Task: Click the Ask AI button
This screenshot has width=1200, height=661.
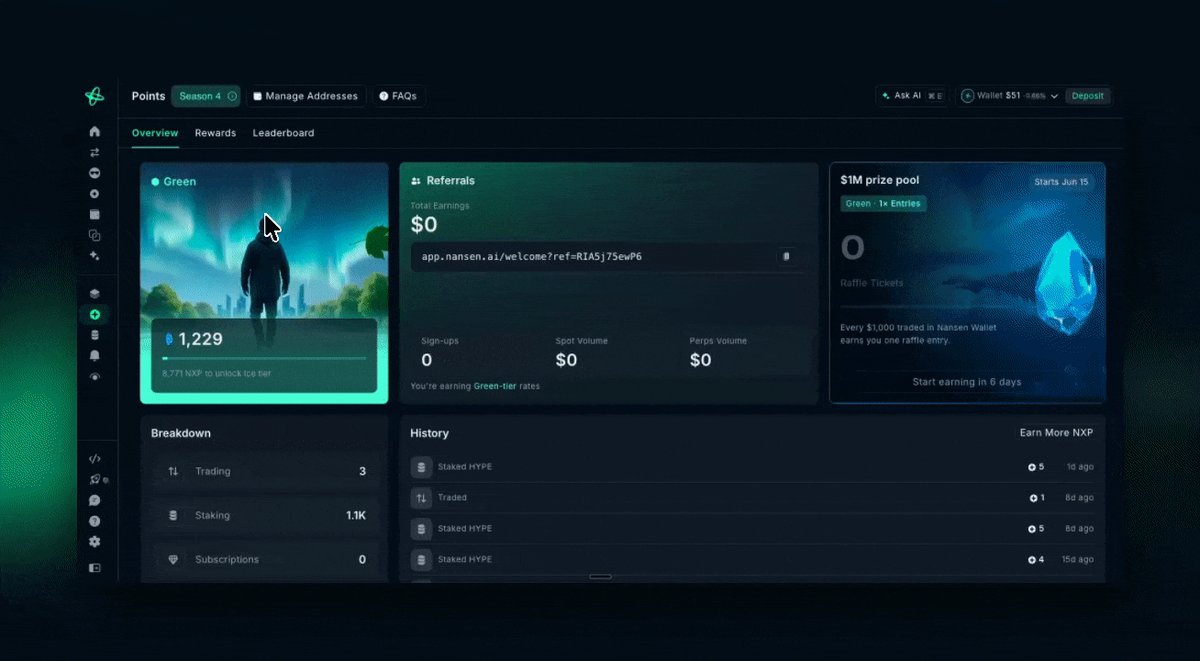Action: 912,96
